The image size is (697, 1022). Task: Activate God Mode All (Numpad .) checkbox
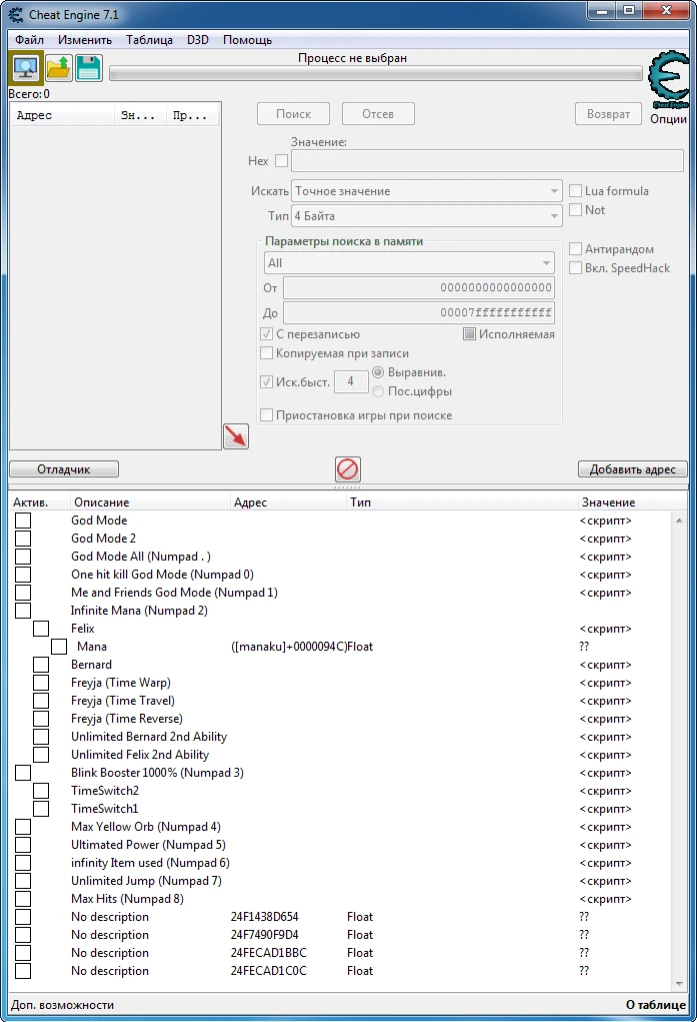pos(23,557)
